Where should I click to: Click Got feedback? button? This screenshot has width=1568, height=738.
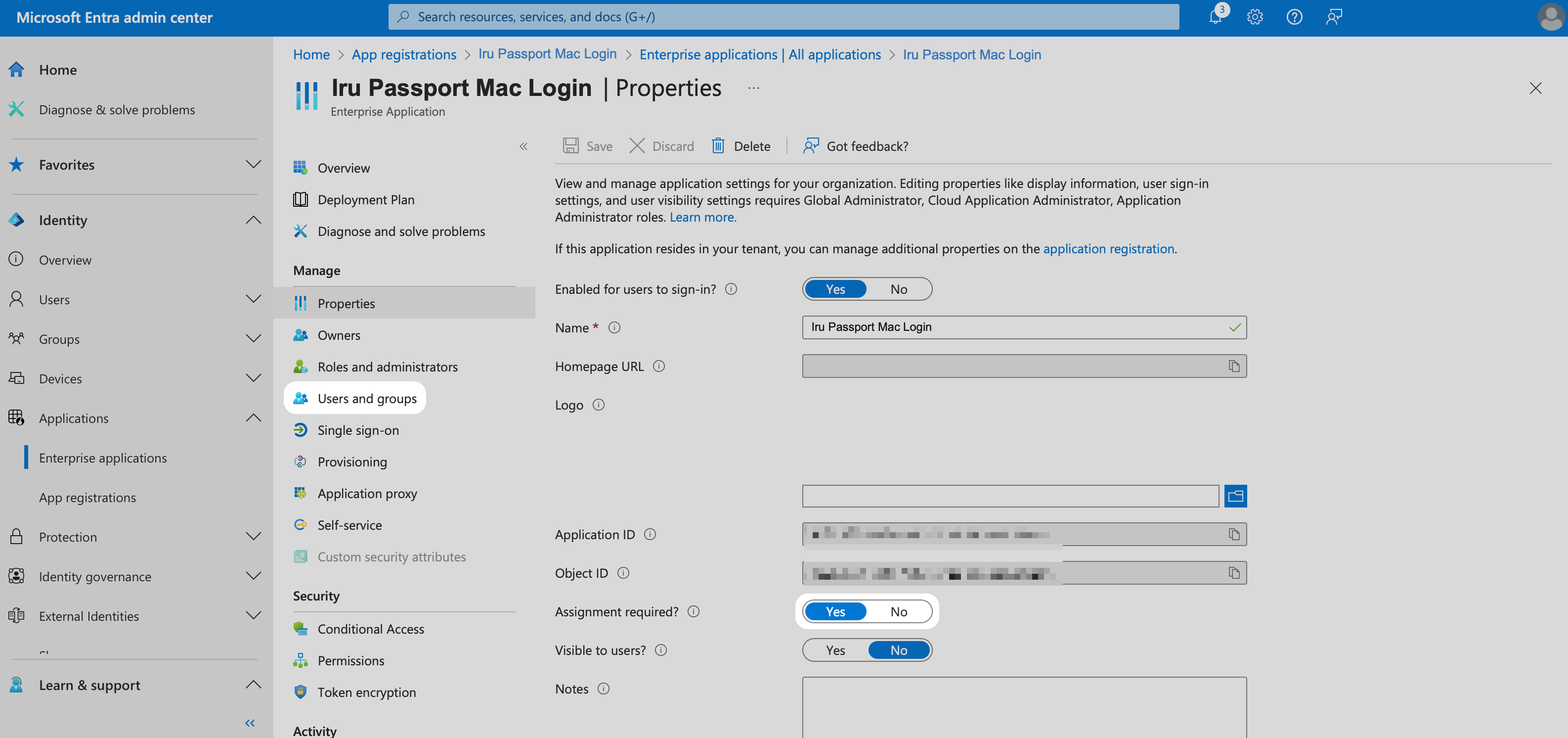[856, 145]
